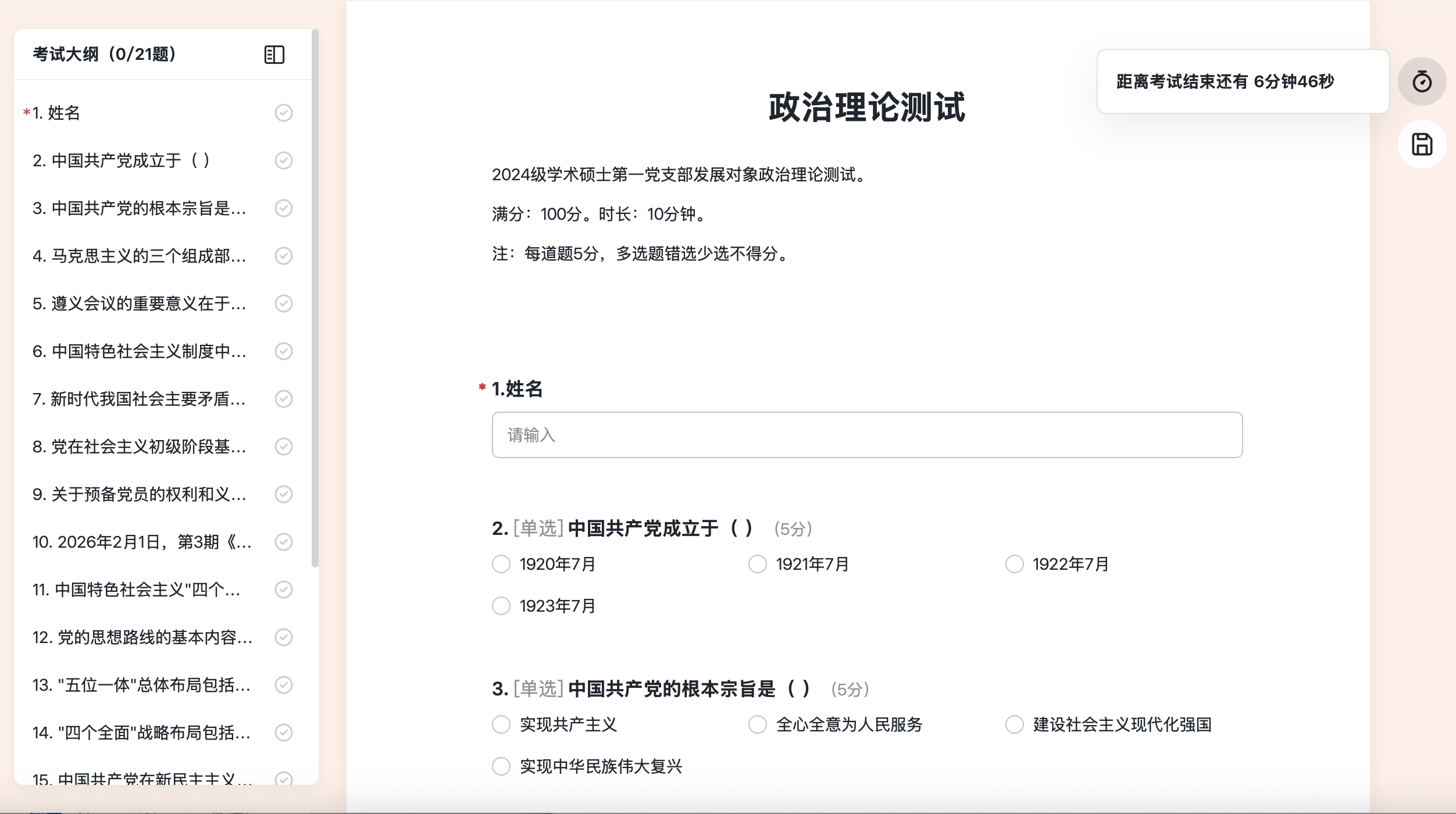
Task: Go to outline item 7 新时代我国社会主要矛盾
Action: coord(140,399)
